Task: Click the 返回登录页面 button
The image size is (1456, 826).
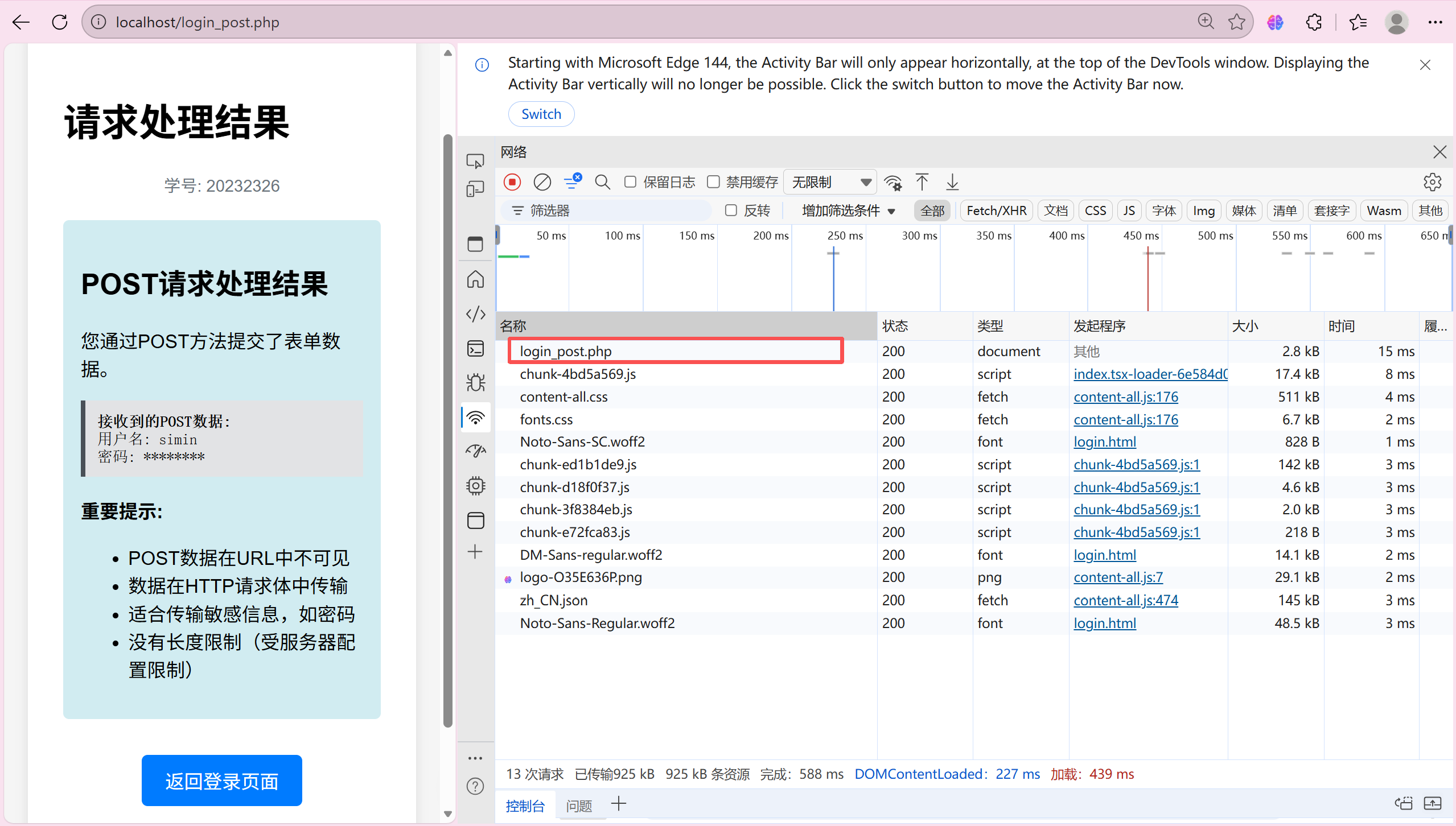Action: pyautogui.click(x=221, y=780)
